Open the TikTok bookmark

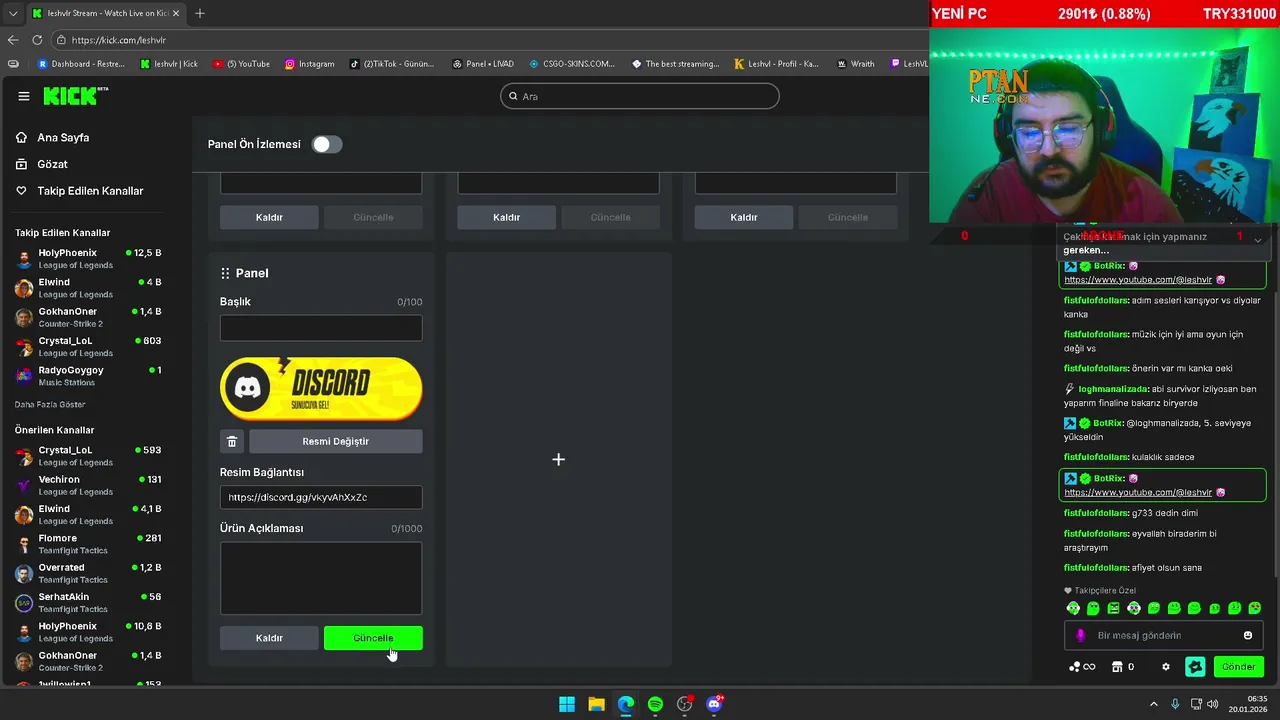pos(392,64)
